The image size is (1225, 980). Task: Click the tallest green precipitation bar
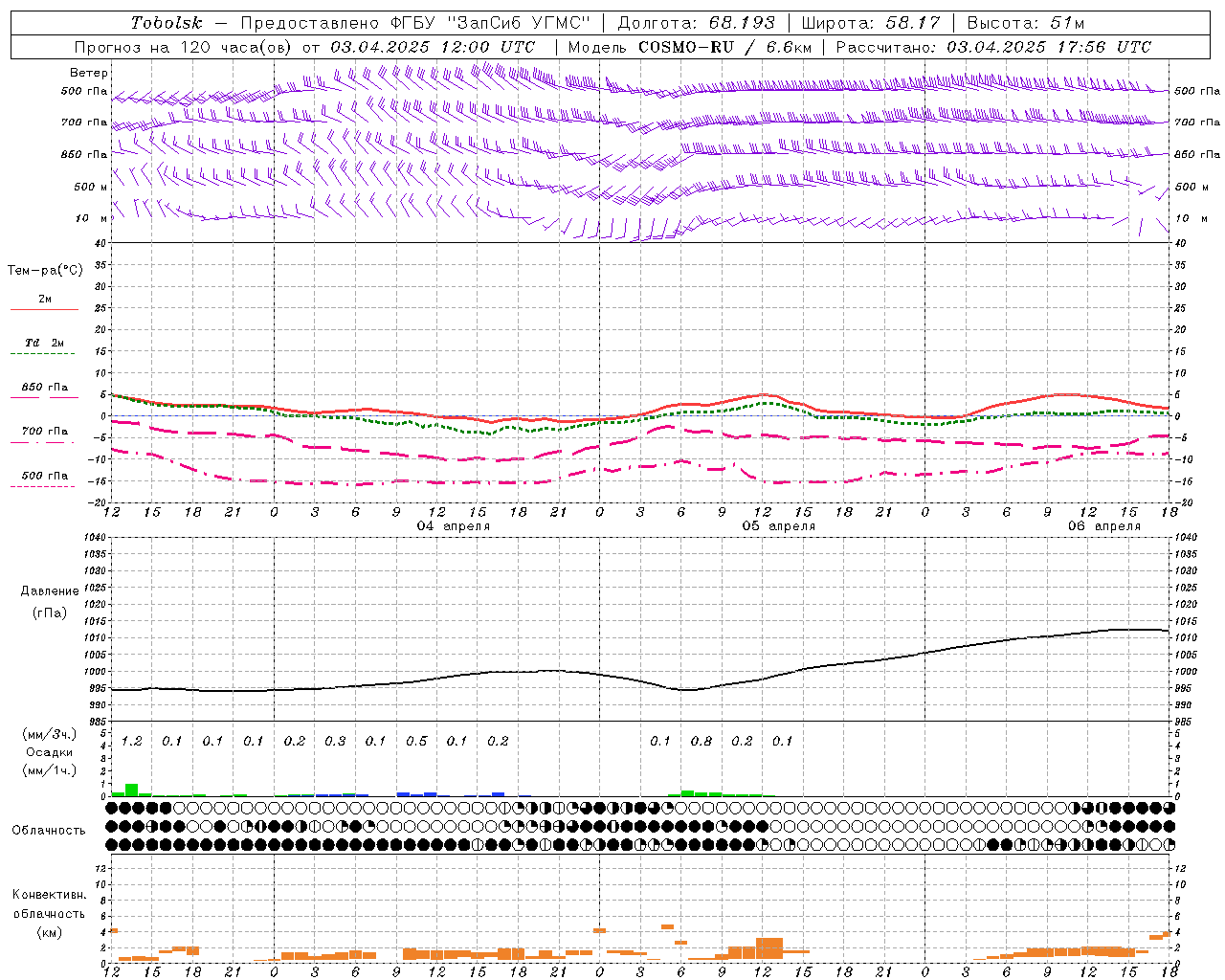point(132,791)
